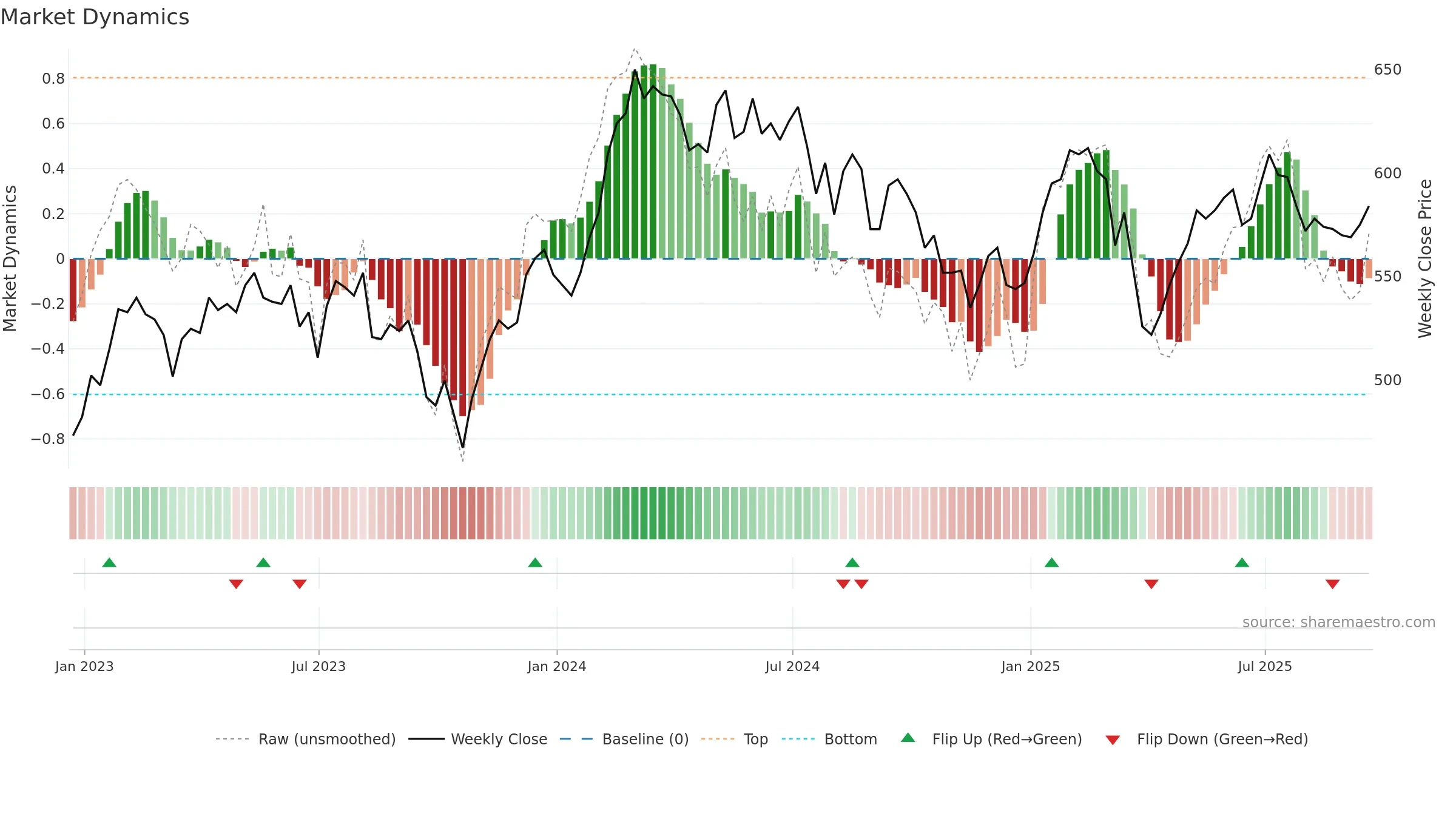This screenshot has width=1456, height=819.
Task: Click the Jan 2025 x-axis label
Action: (1031, 666)
